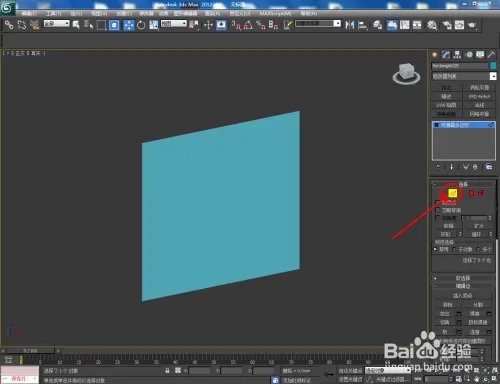The width and height of the screenshot is (500, 384).
Task: Select Editable Poly in the modifier stack
Action: 463,125
